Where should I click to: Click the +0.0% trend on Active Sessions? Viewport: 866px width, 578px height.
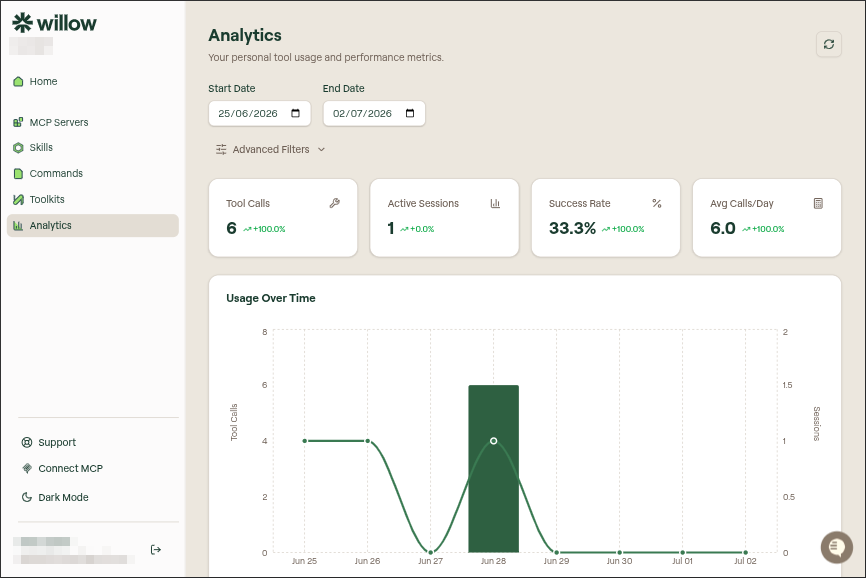(x=417, y=229)
